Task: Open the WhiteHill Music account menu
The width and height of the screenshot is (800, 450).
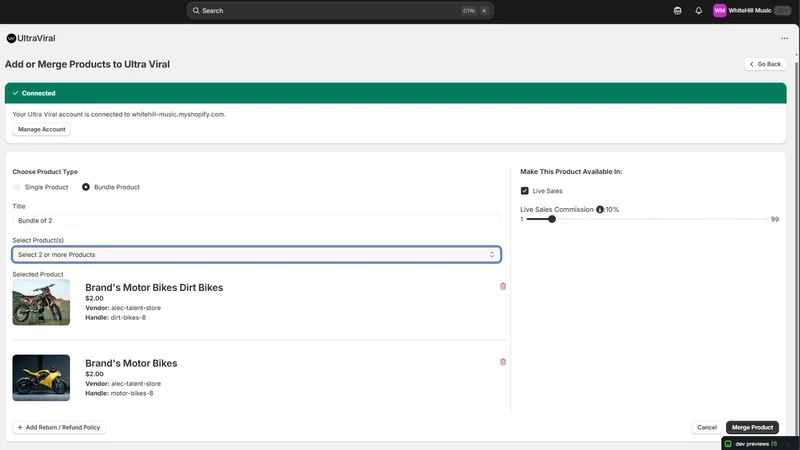Action: [752, 11]
